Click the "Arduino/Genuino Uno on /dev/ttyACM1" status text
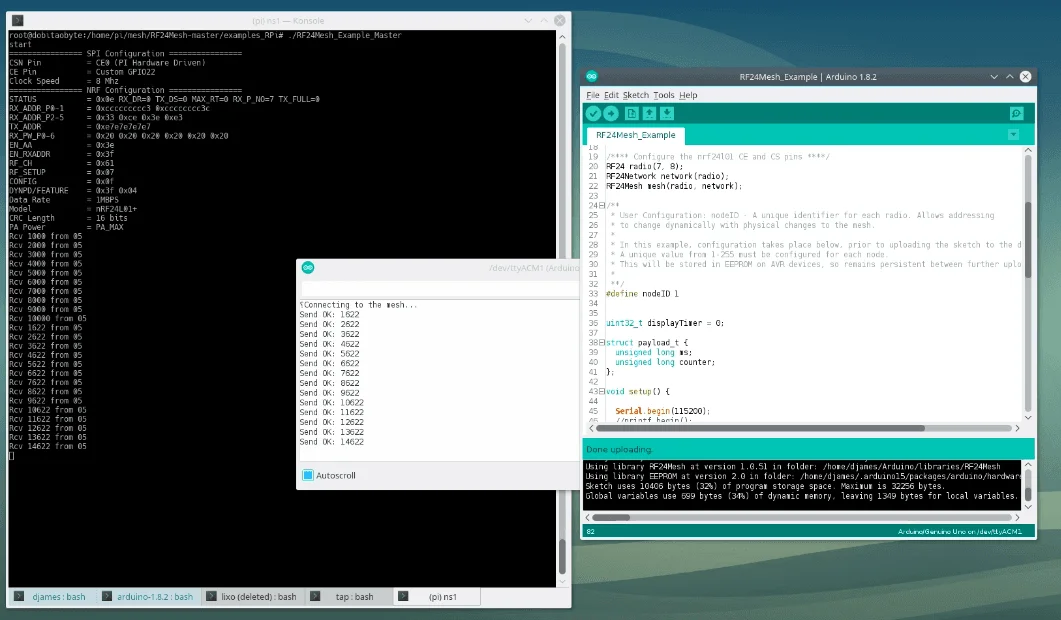This screenshot has width=1061, height=620. click(x=960, y=532)
